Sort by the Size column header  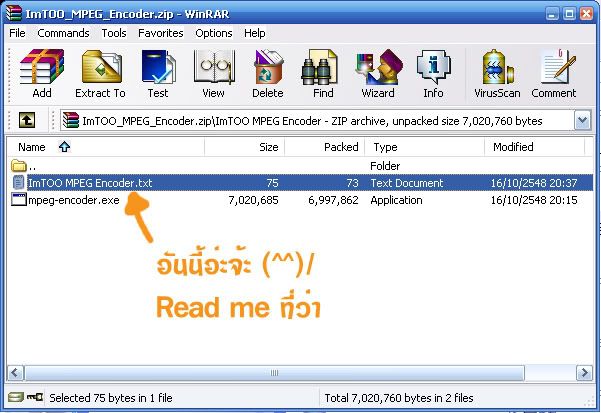click(x=245, y=147)
